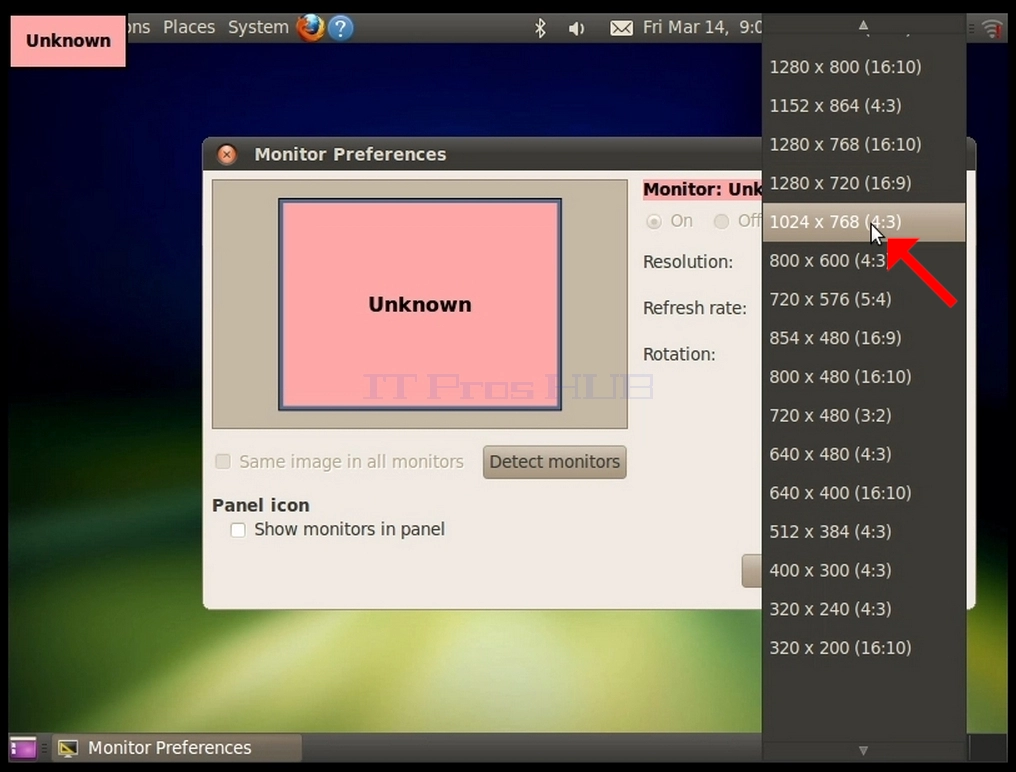Image resolution: width=1016 pixels, height=772 pixels.
Task: Select 720 x 480 (3:2) resolution
Action: click(864, 415)
